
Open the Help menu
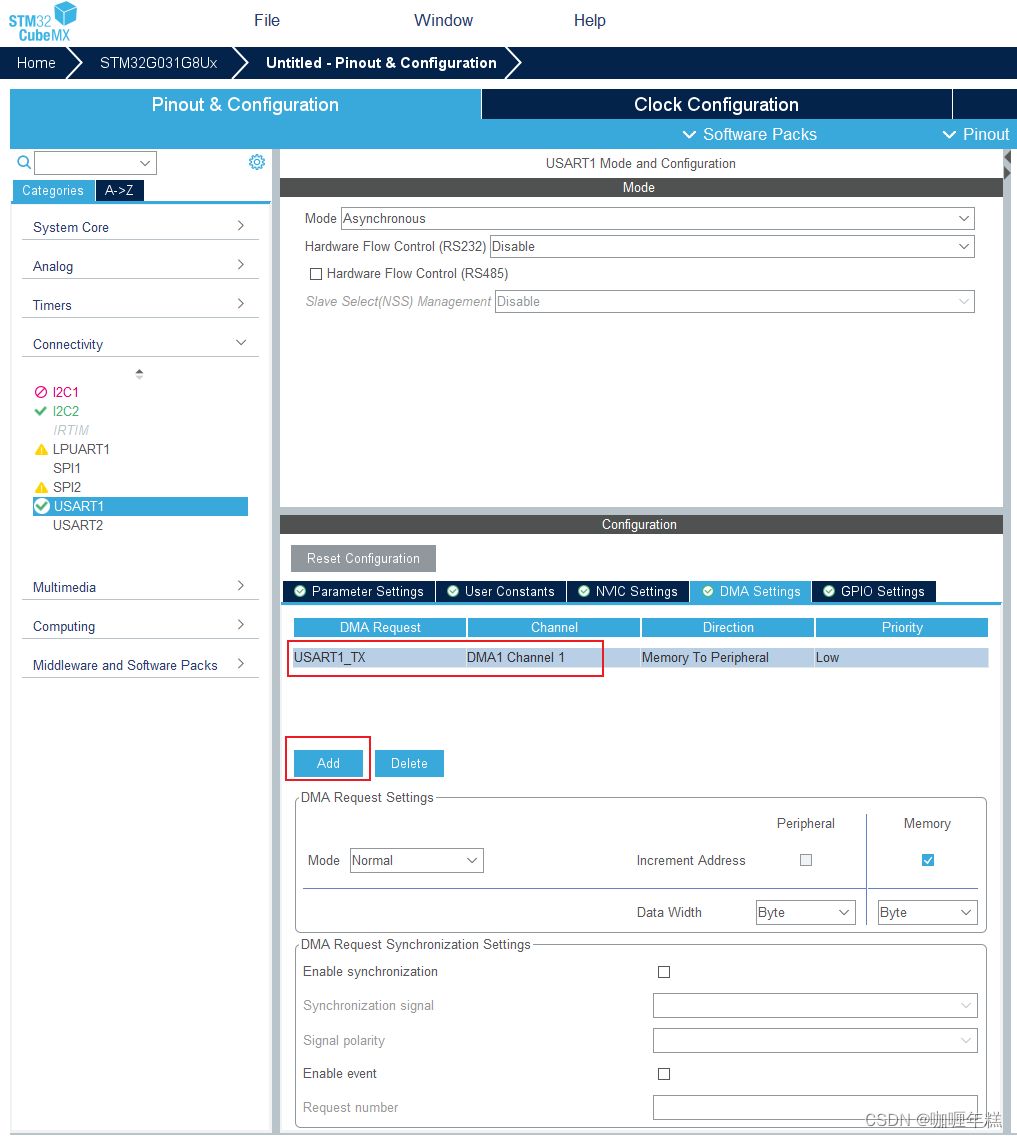pyautogui.click(x=589, y=20)
